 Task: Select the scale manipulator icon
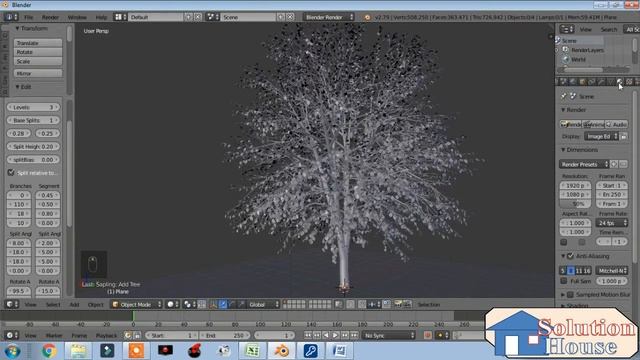(242, 304)
